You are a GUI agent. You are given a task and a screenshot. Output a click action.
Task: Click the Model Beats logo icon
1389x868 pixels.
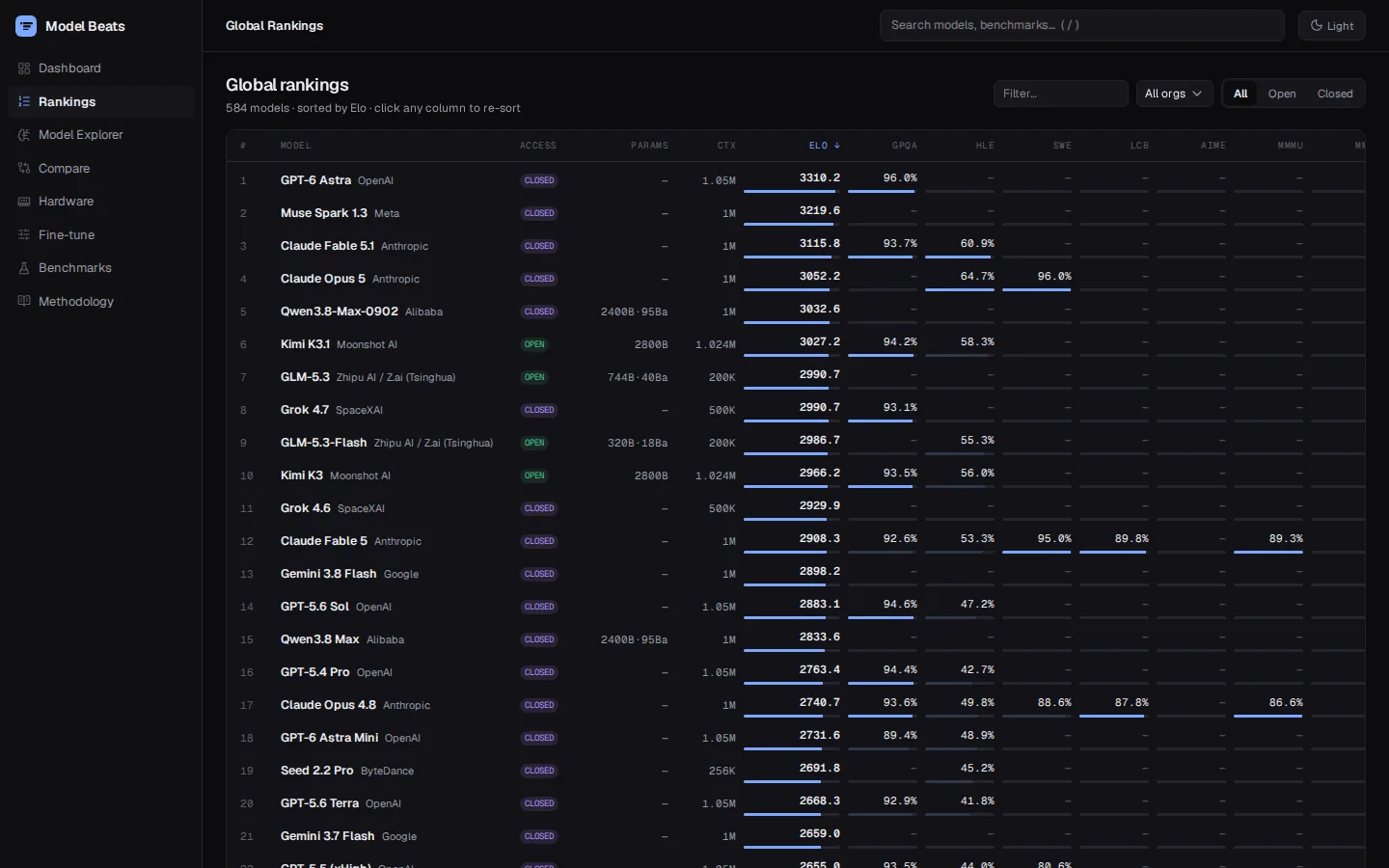26,26
